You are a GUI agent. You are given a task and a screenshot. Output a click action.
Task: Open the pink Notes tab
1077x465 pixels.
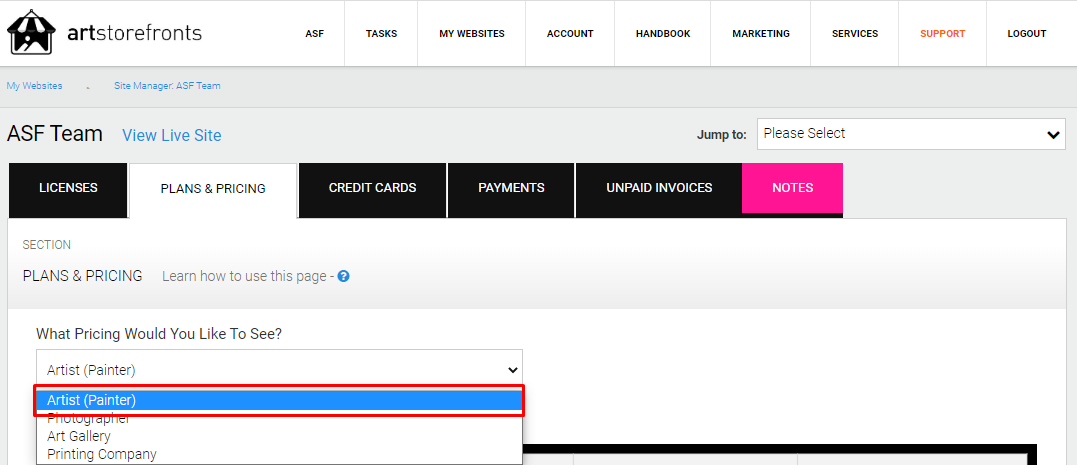click(793, 188)
